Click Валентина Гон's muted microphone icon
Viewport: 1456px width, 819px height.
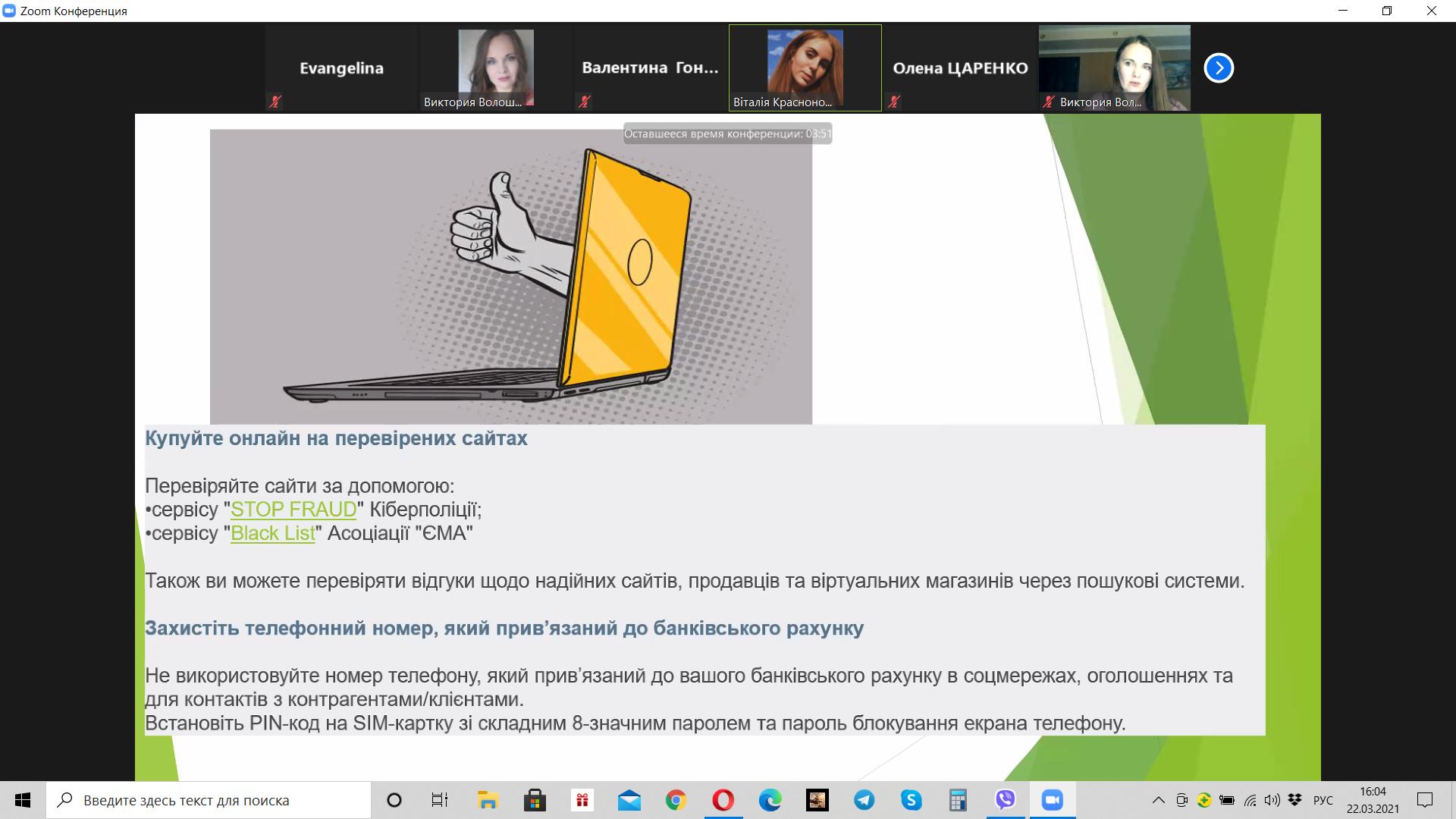585,101
